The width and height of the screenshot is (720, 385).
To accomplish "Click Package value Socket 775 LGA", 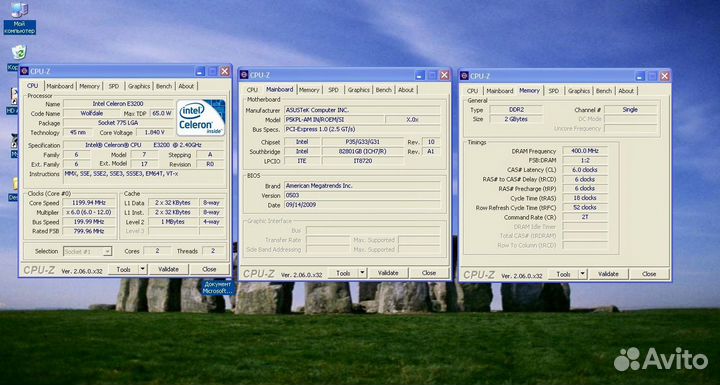I will (x=118, y=123).
